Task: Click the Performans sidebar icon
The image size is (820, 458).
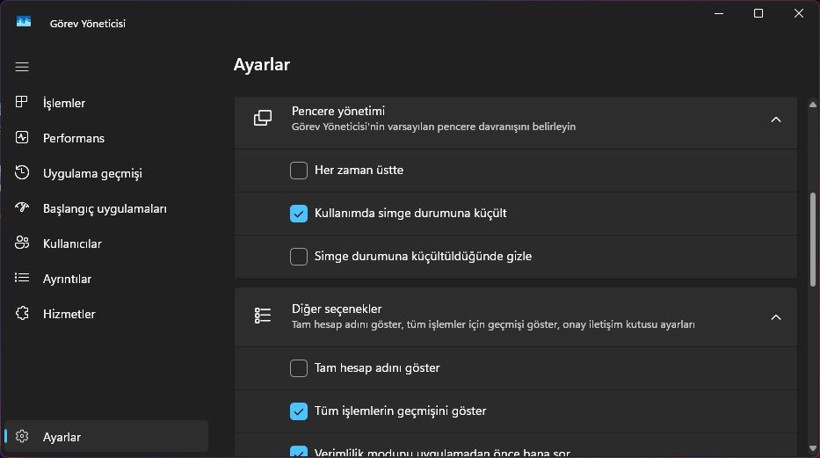Action: 22,138
